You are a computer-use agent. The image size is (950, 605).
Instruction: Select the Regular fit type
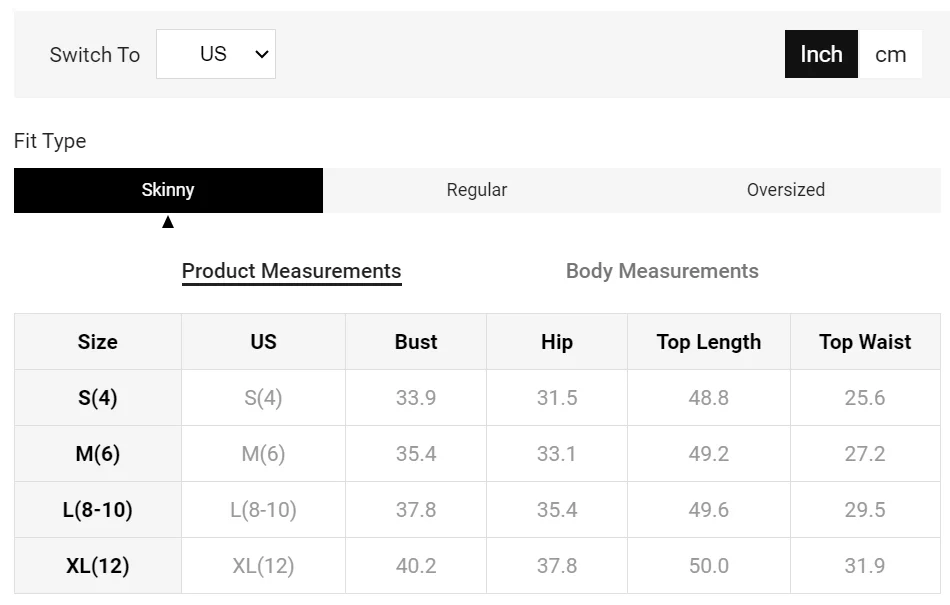coord(477,190)
